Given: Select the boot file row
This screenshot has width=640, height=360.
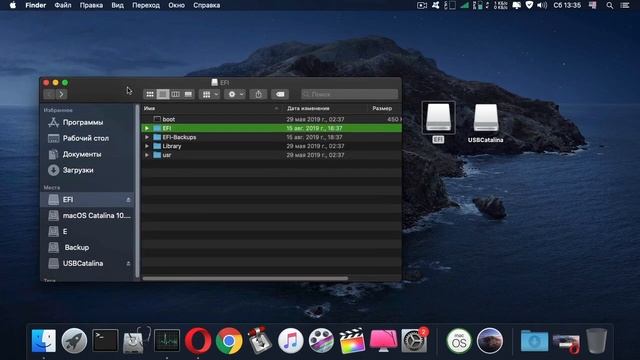Looking at the screenshot, I should coord(271,119).
